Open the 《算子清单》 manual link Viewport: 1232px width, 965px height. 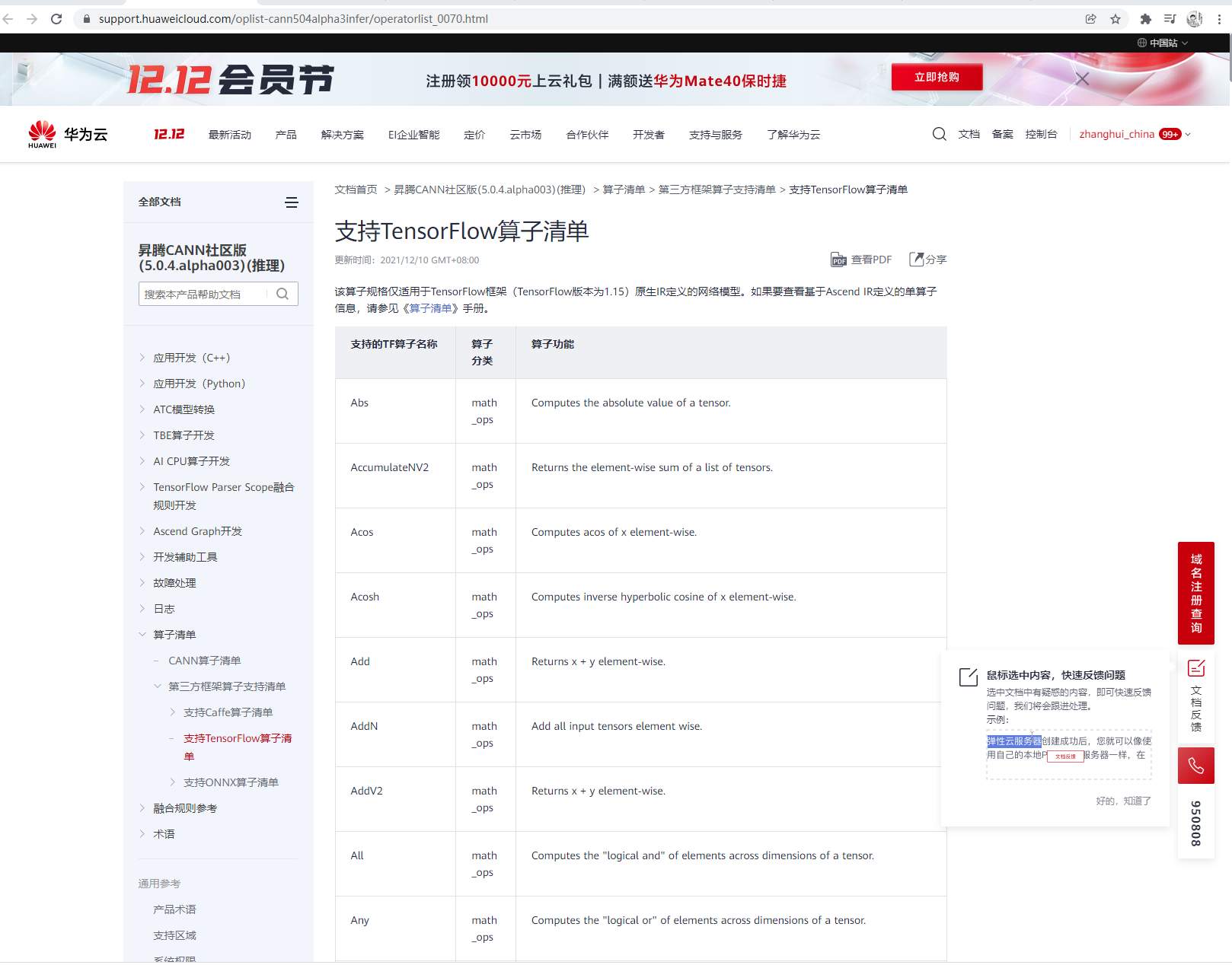click(431, 308)
